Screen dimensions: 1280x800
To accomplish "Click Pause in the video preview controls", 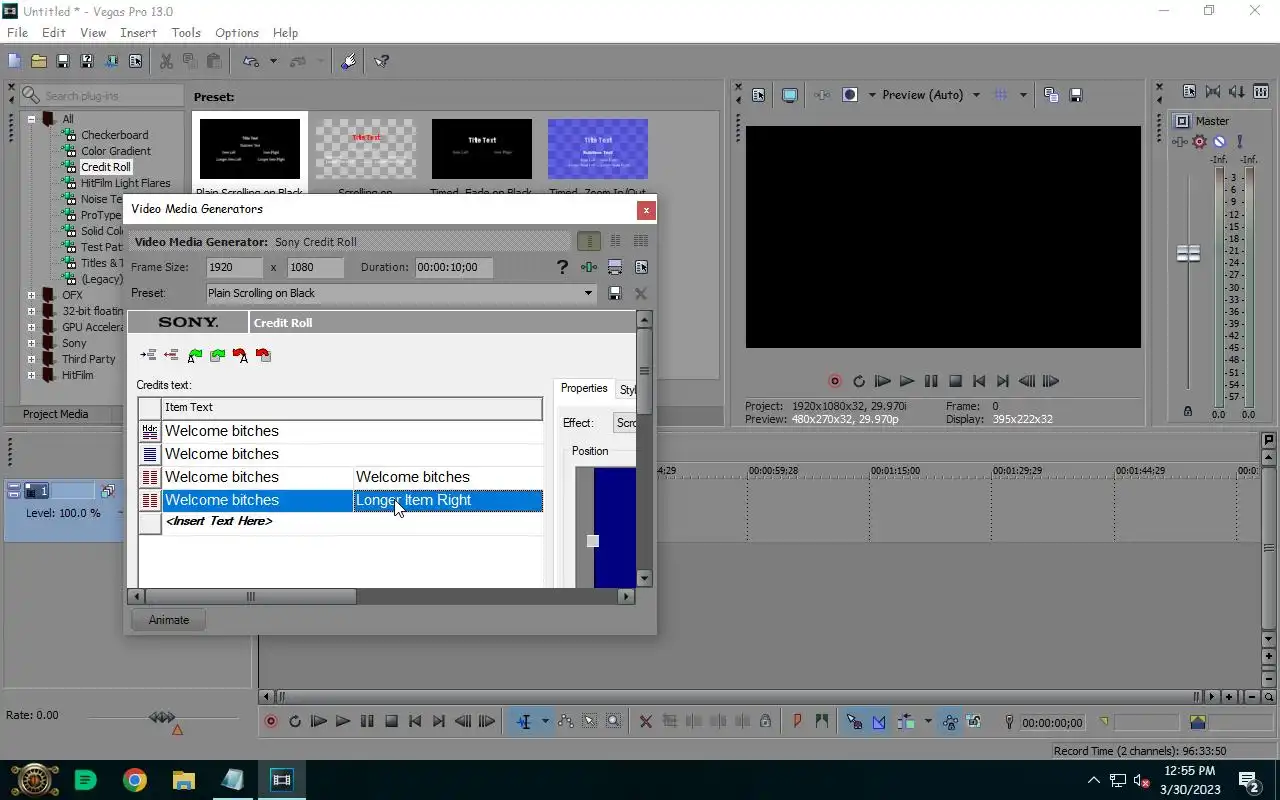I will [931, 381].
